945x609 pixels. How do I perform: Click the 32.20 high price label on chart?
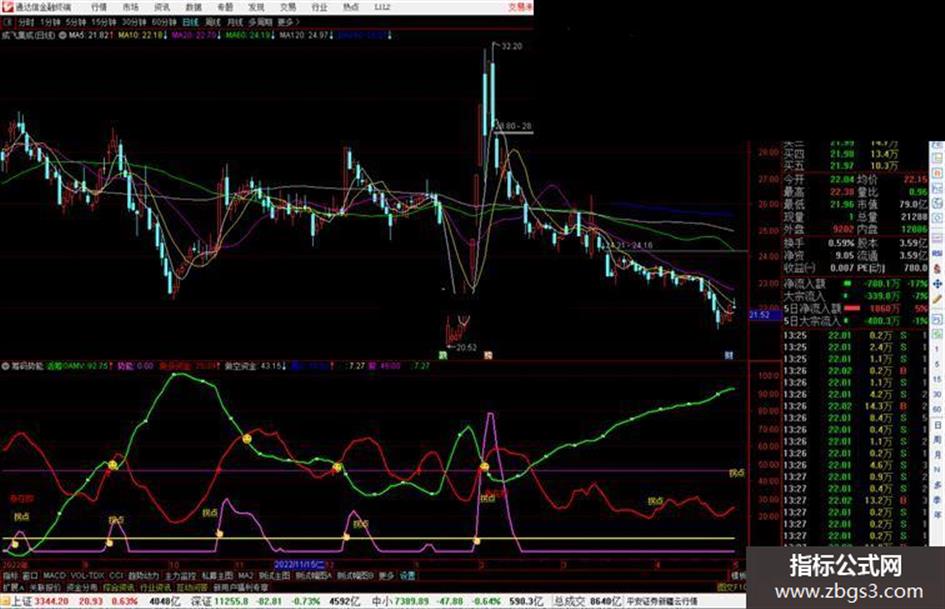coord(511,46)
